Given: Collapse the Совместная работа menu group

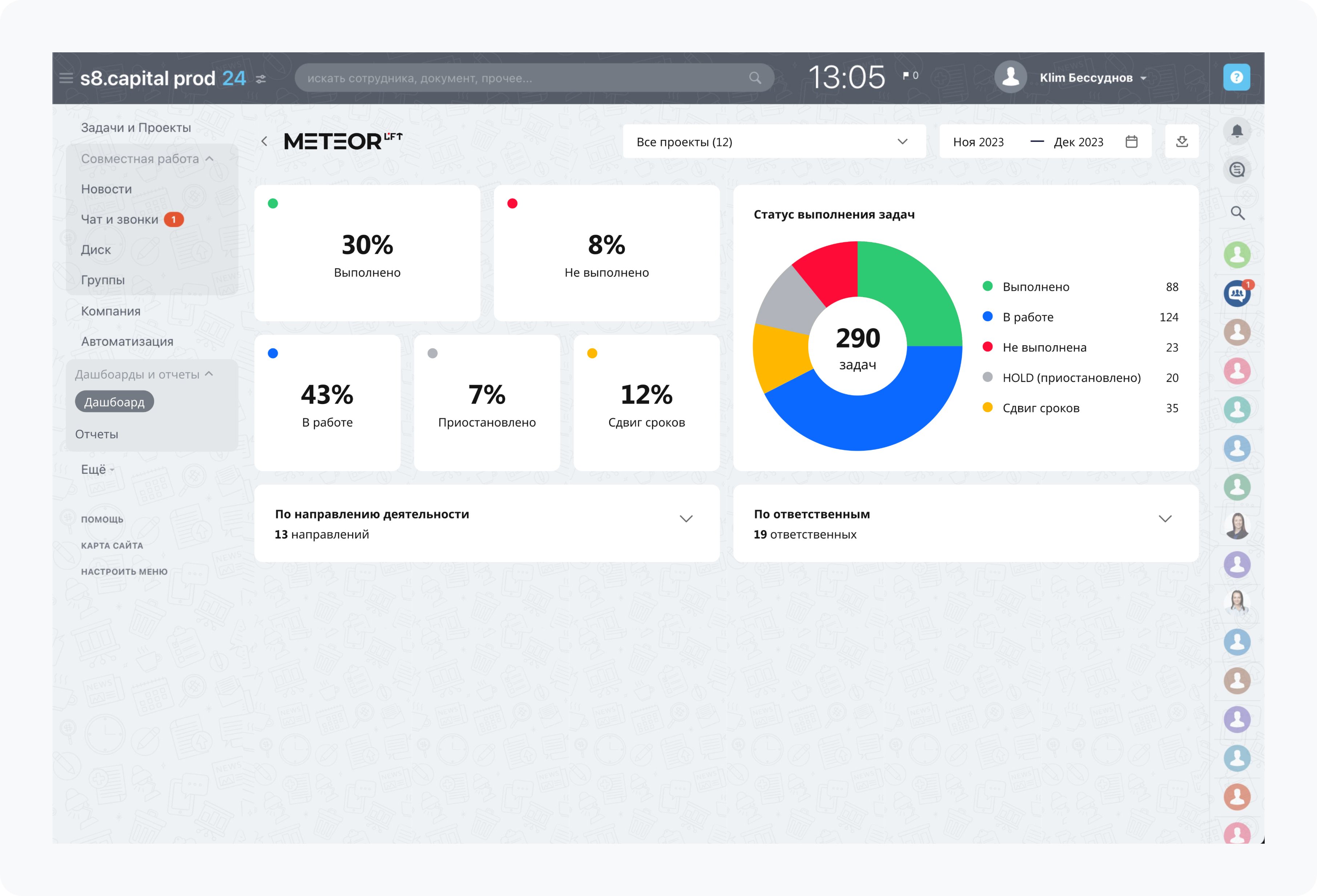Looking at the screenshot, I should [x=209, y=159].
